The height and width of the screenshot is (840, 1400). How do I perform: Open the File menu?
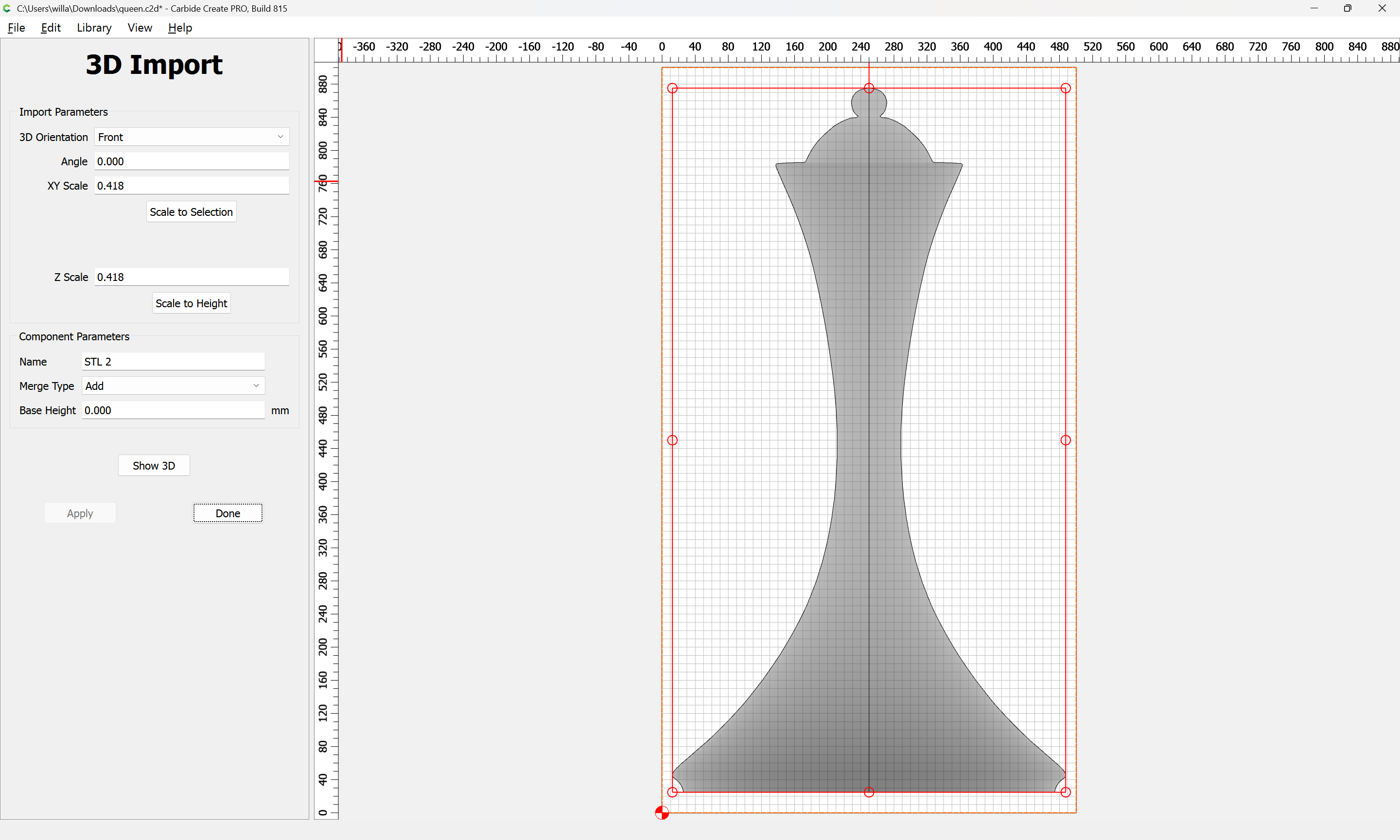tap(17, 28)
